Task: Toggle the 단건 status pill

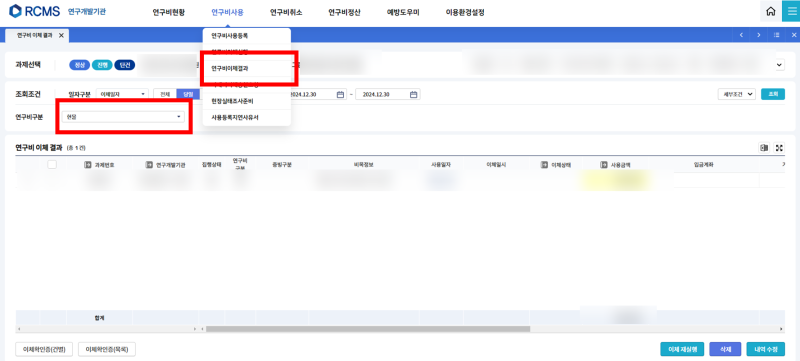Action: [124, 65]
